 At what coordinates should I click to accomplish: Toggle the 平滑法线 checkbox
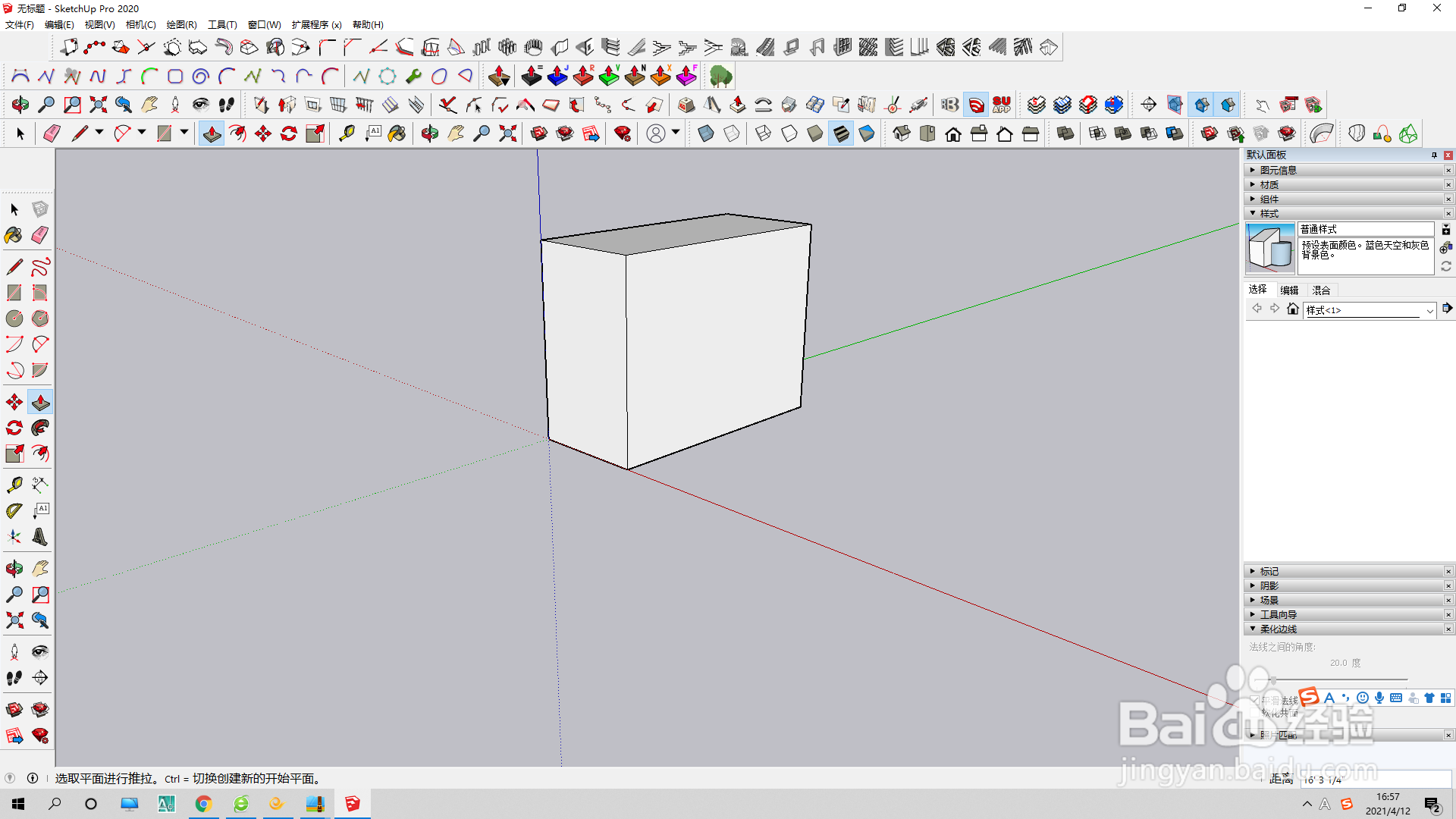pos(1254,701)
